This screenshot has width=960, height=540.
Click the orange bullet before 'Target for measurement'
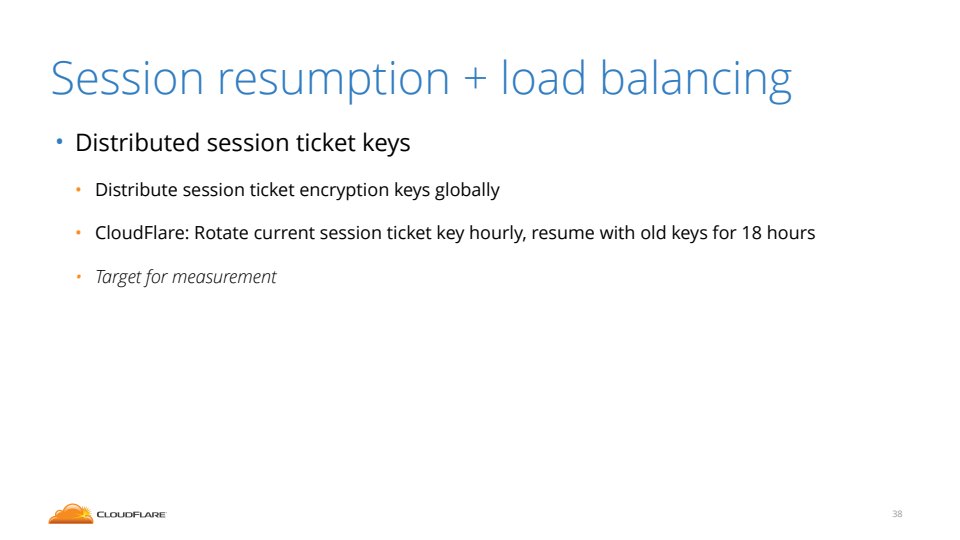coord(79,277)
